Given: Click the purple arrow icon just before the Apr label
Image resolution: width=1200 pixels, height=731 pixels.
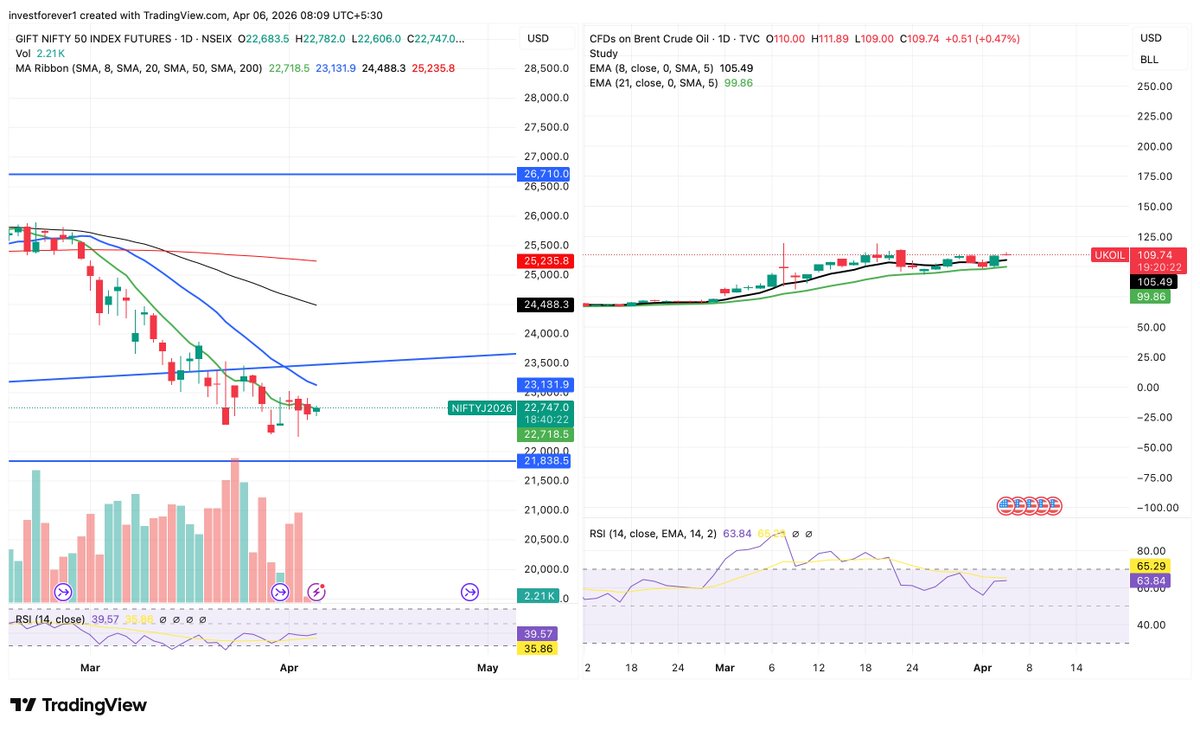Looking at the screenshot, I should coord(281,592).
